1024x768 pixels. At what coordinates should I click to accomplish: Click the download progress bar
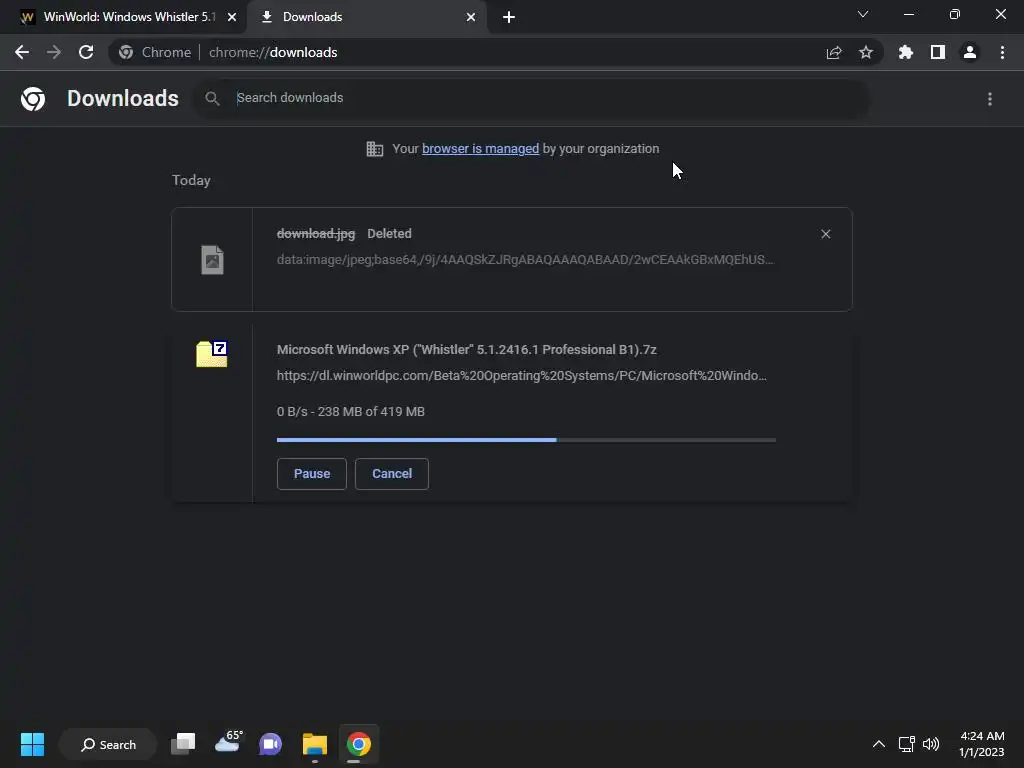click(x=526, y=440)
